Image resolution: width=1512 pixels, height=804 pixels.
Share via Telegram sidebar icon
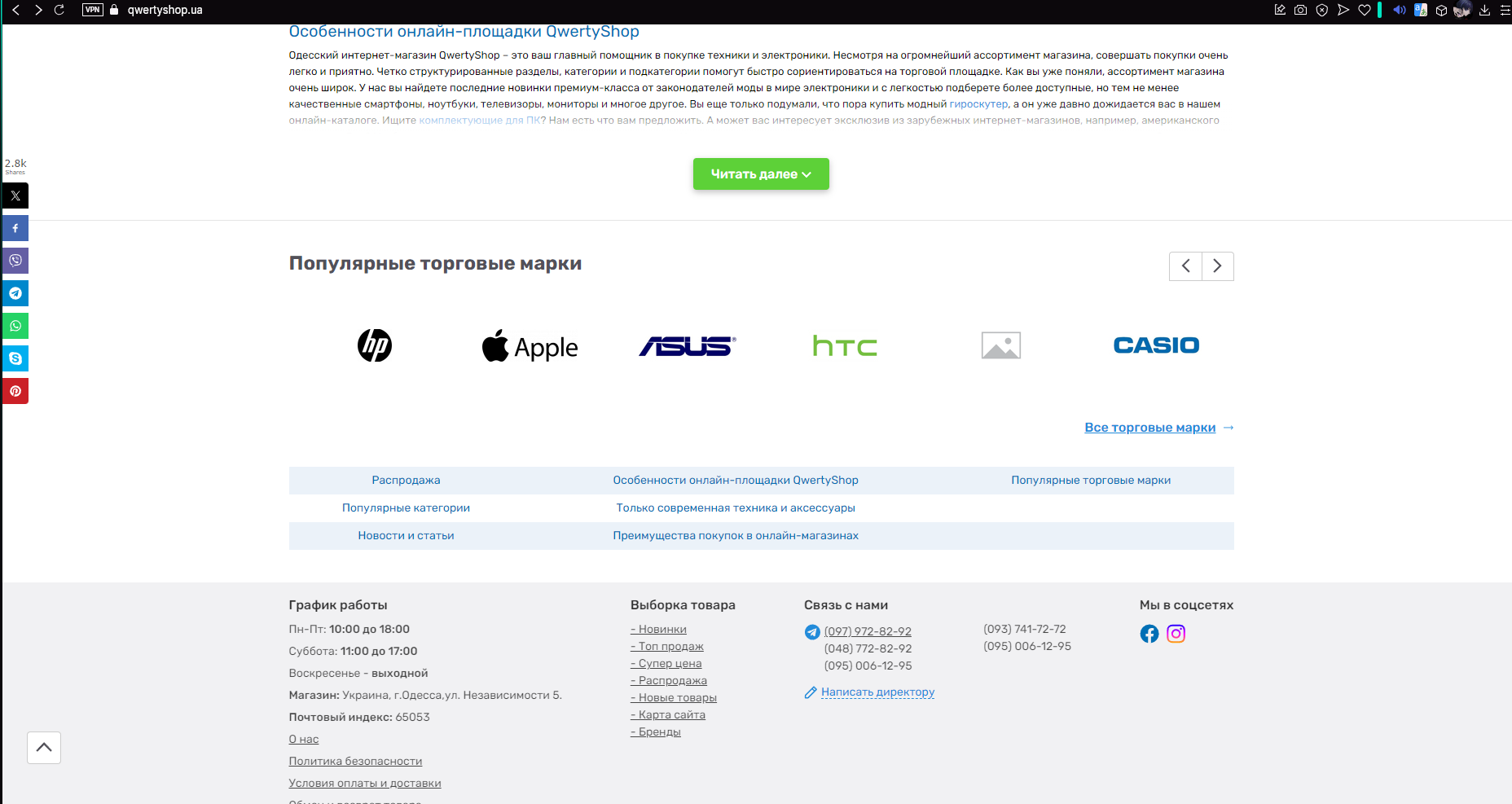(x=15, y=293)
